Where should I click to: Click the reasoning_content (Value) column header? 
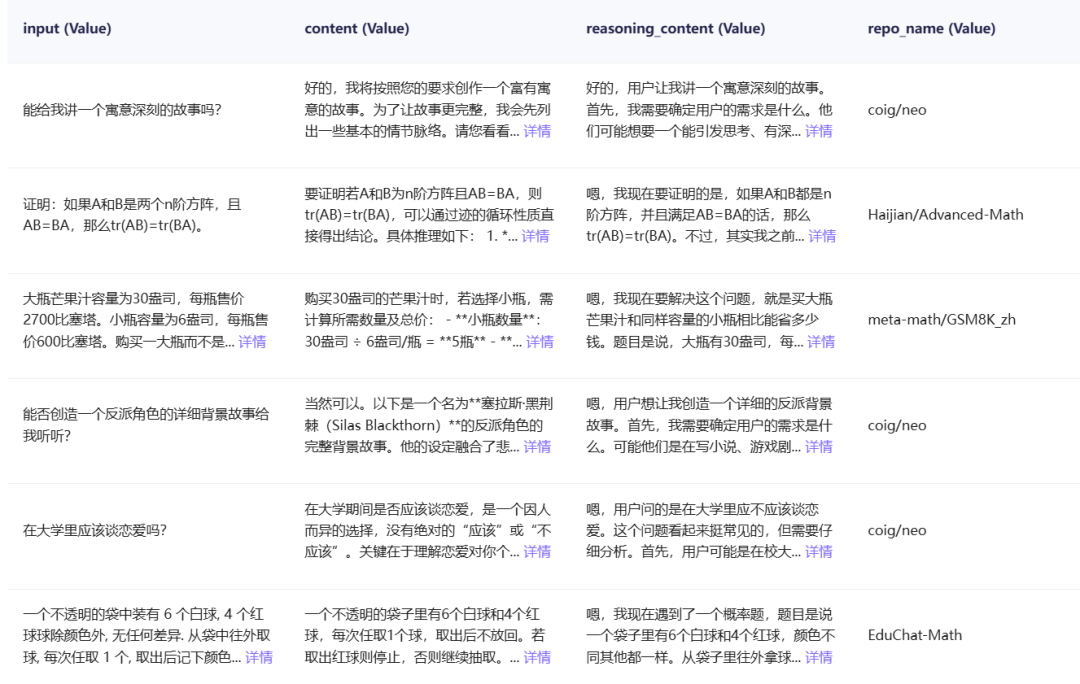coord(676,28)
